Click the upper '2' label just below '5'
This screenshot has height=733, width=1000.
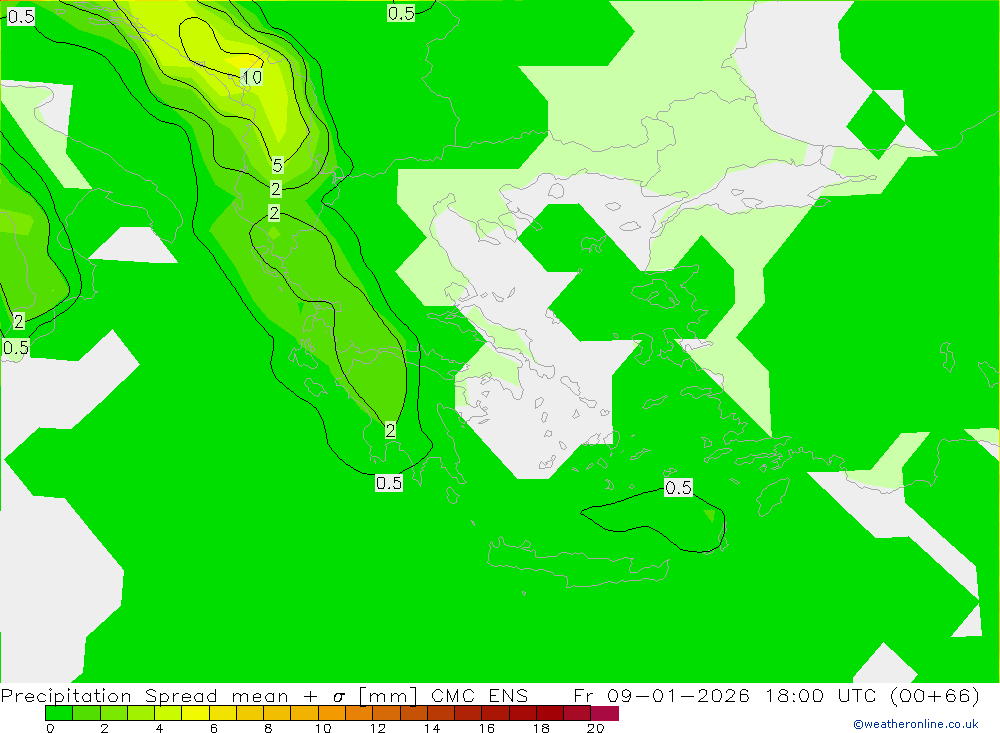[276, 189]
